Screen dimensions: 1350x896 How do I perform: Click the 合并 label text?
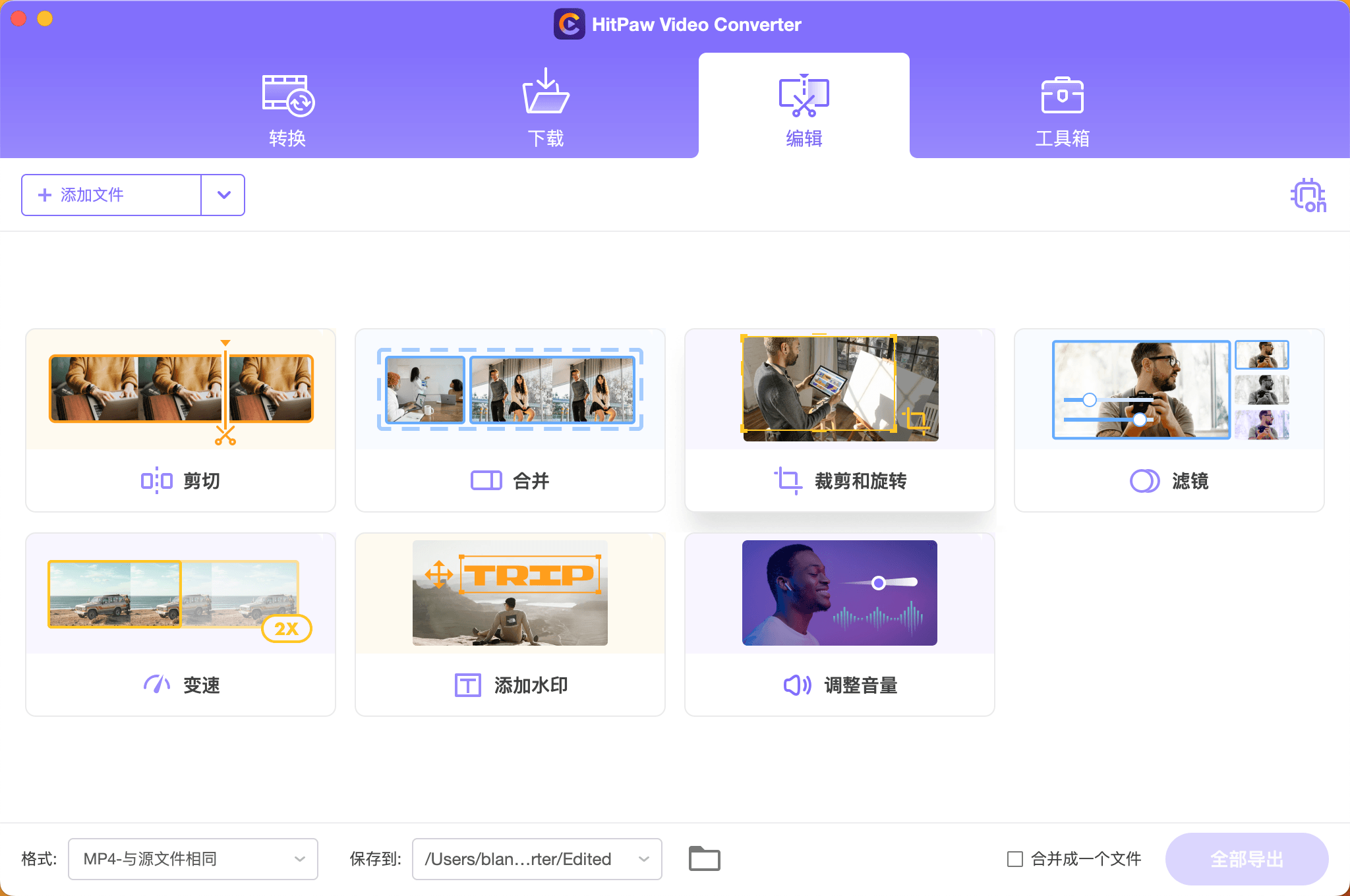point(531,482)
